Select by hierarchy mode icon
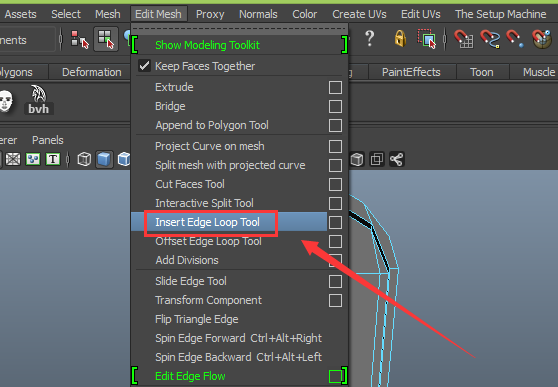This screenshot has height=387, width=558. tap(80, 39)
